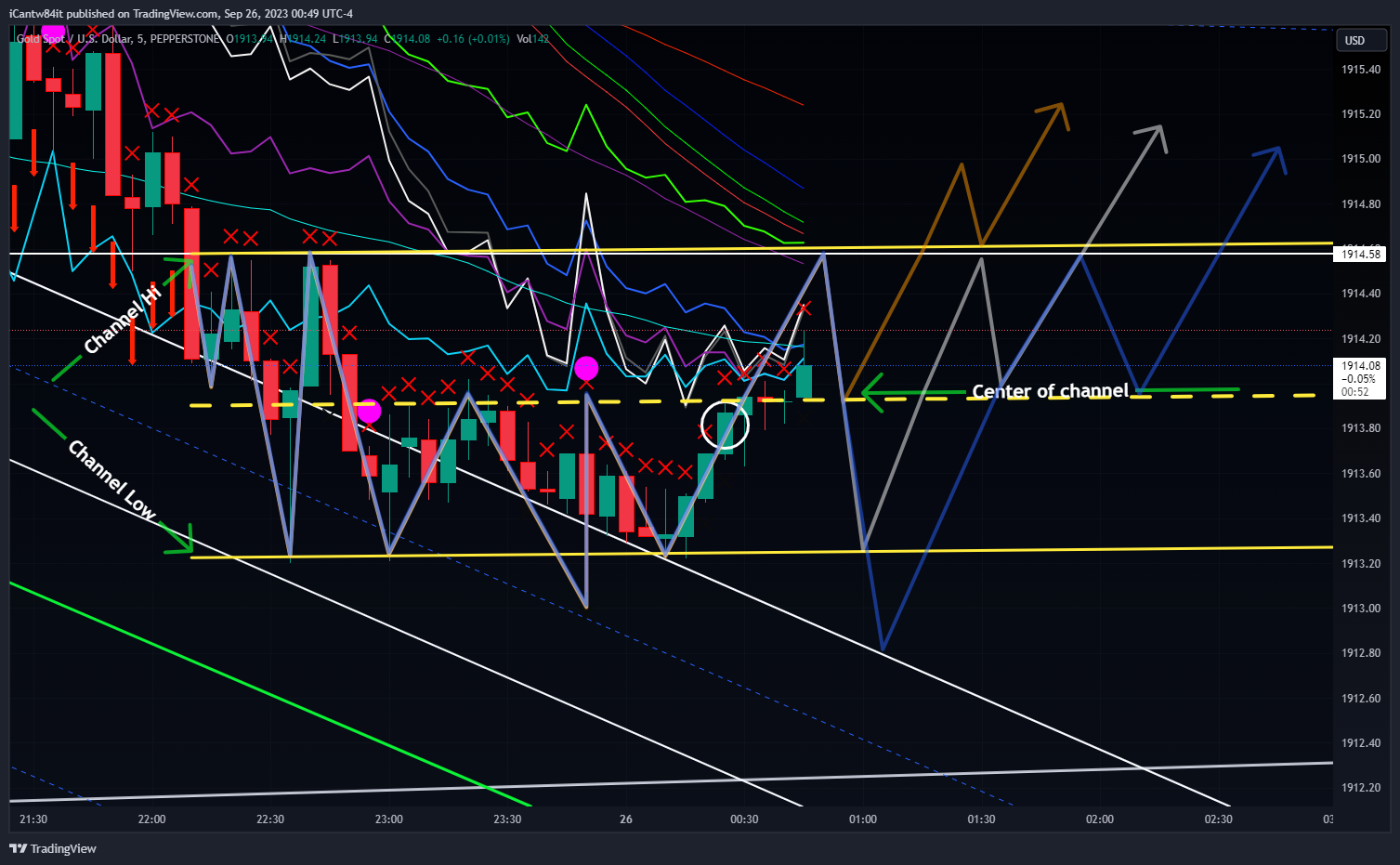Click the 1913.80 price axis label
This screenshot has height=865, width=1400.
[x=1361, y=428]
